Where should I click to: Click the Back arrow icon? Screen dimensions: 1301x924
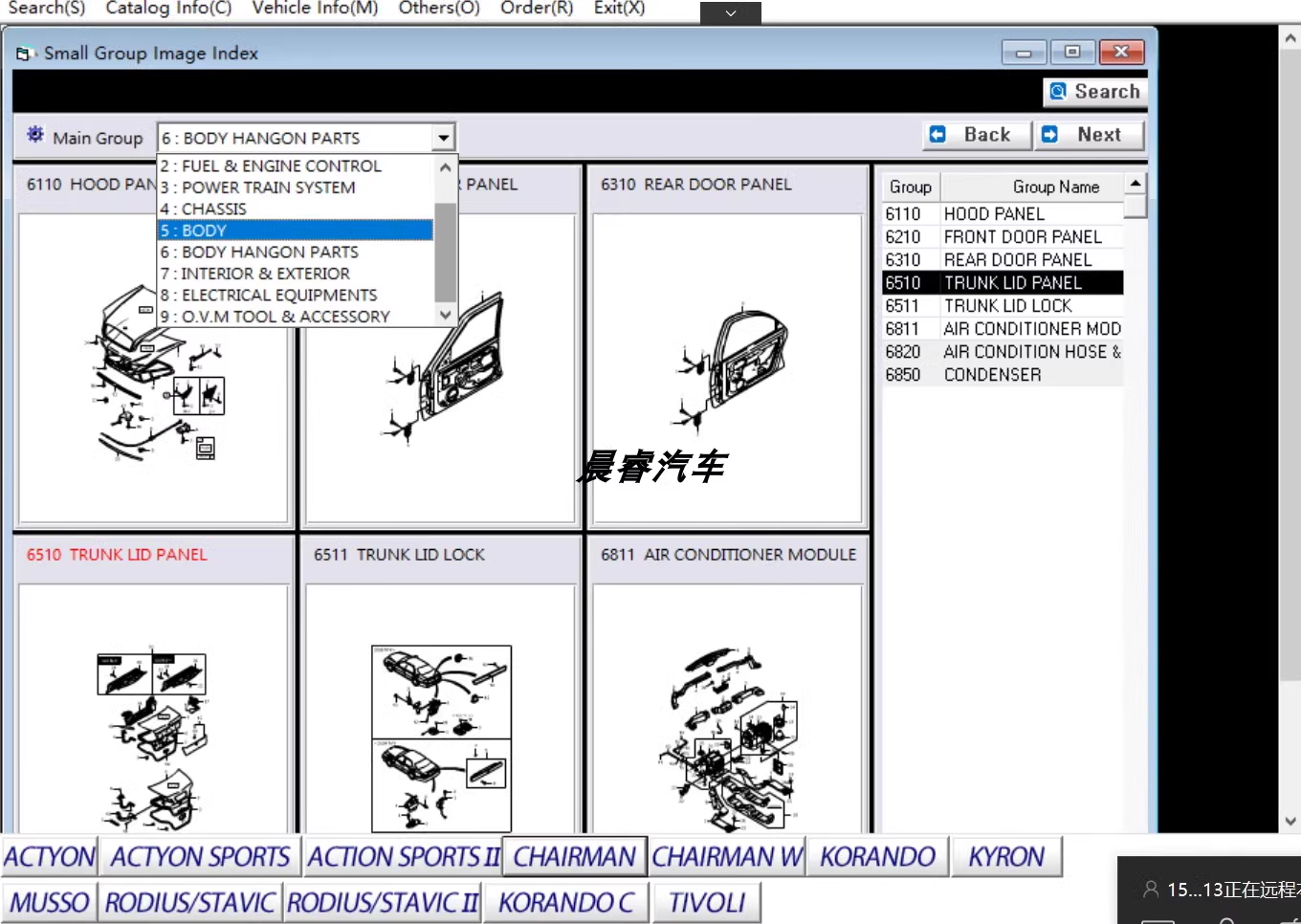coord(938,135)
